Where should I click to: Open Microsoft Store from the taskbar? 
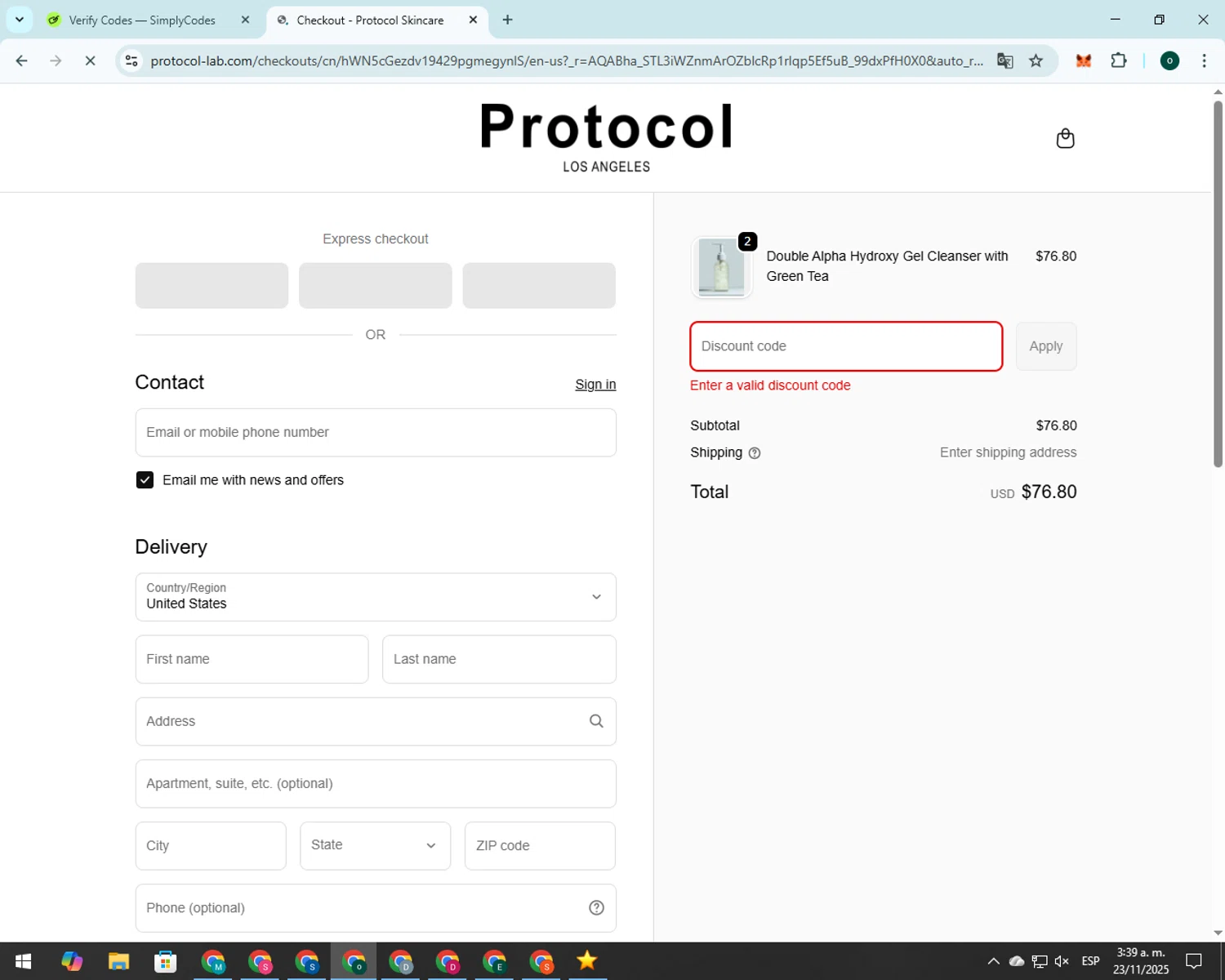[166, 961]
